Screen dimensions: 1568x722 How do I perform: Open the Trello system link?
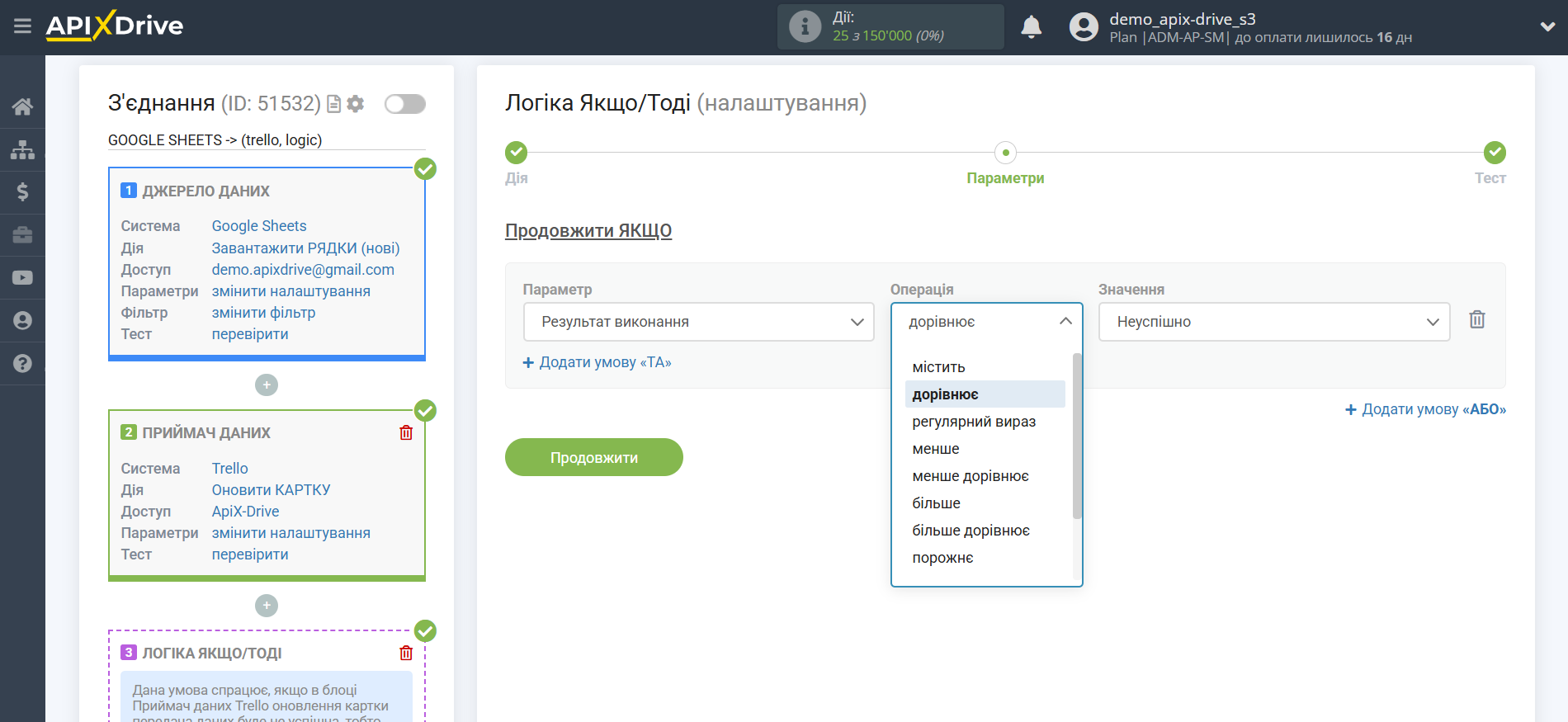[229, 469]
